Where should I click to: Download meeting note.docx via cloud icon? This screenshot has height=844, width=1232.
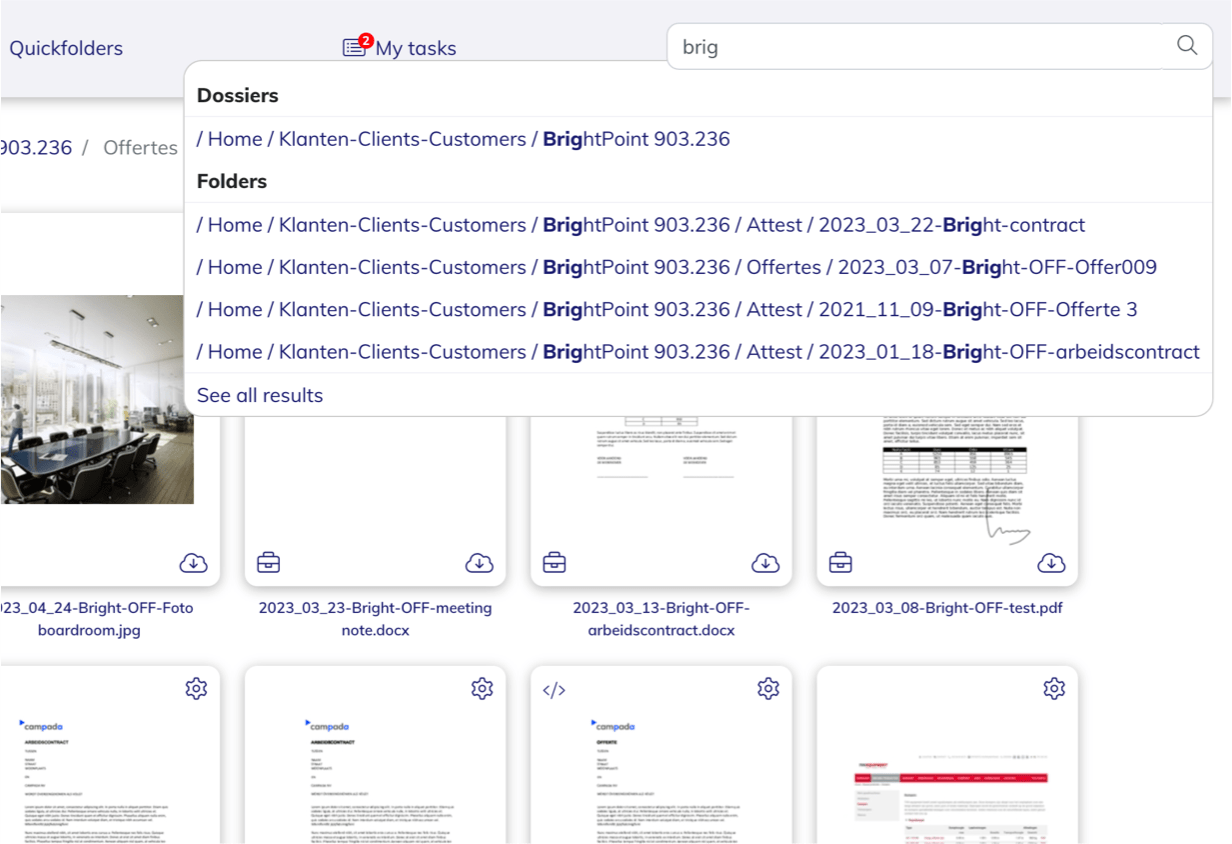click(x=479, y=563)
